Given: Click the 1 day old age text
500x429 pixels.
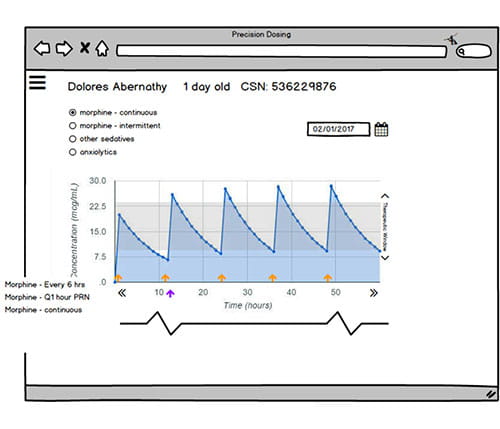Looking at the screenshot, I should 207,87.
